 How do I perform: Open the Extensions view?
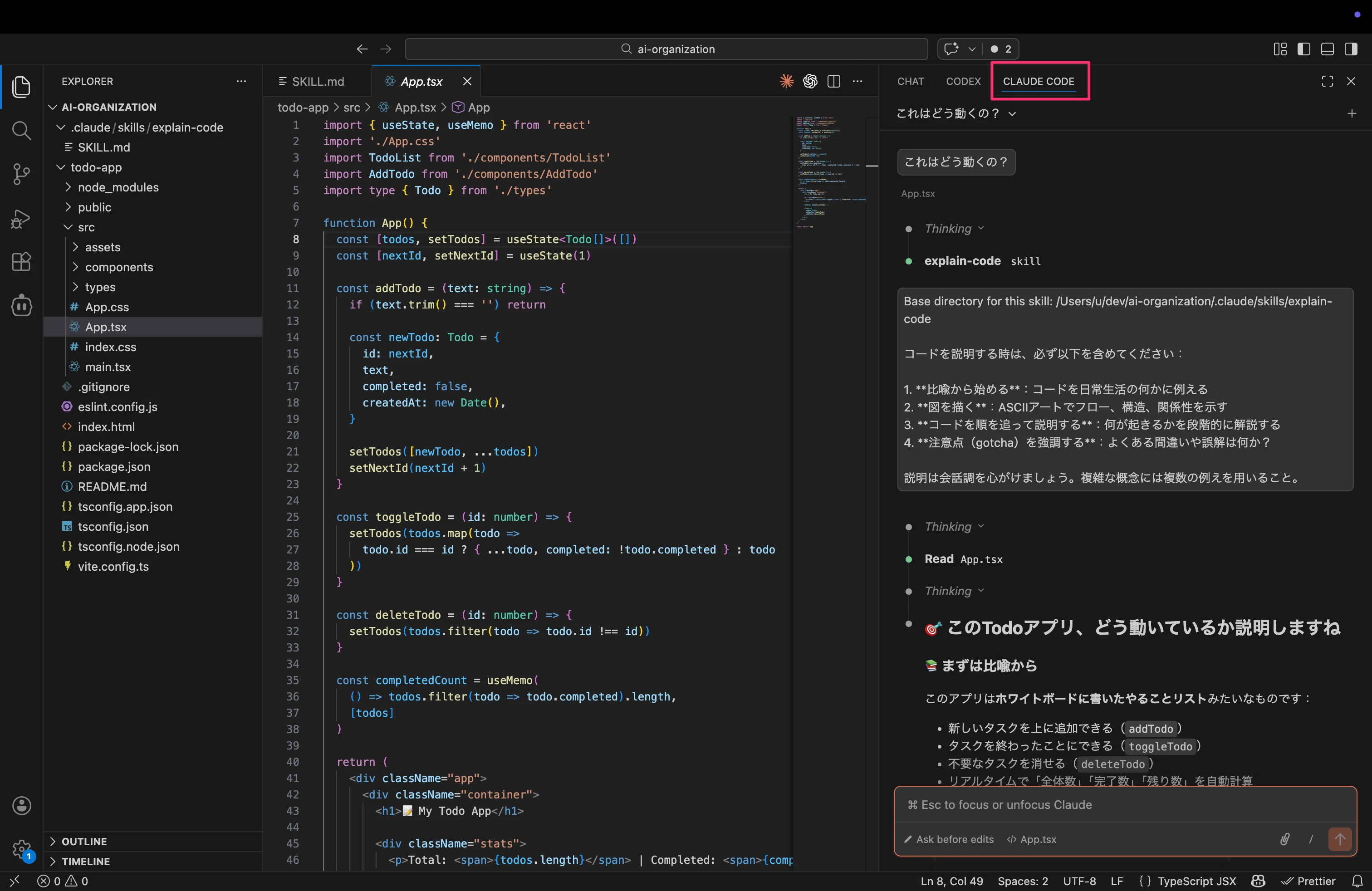click(x=21, y=262)
